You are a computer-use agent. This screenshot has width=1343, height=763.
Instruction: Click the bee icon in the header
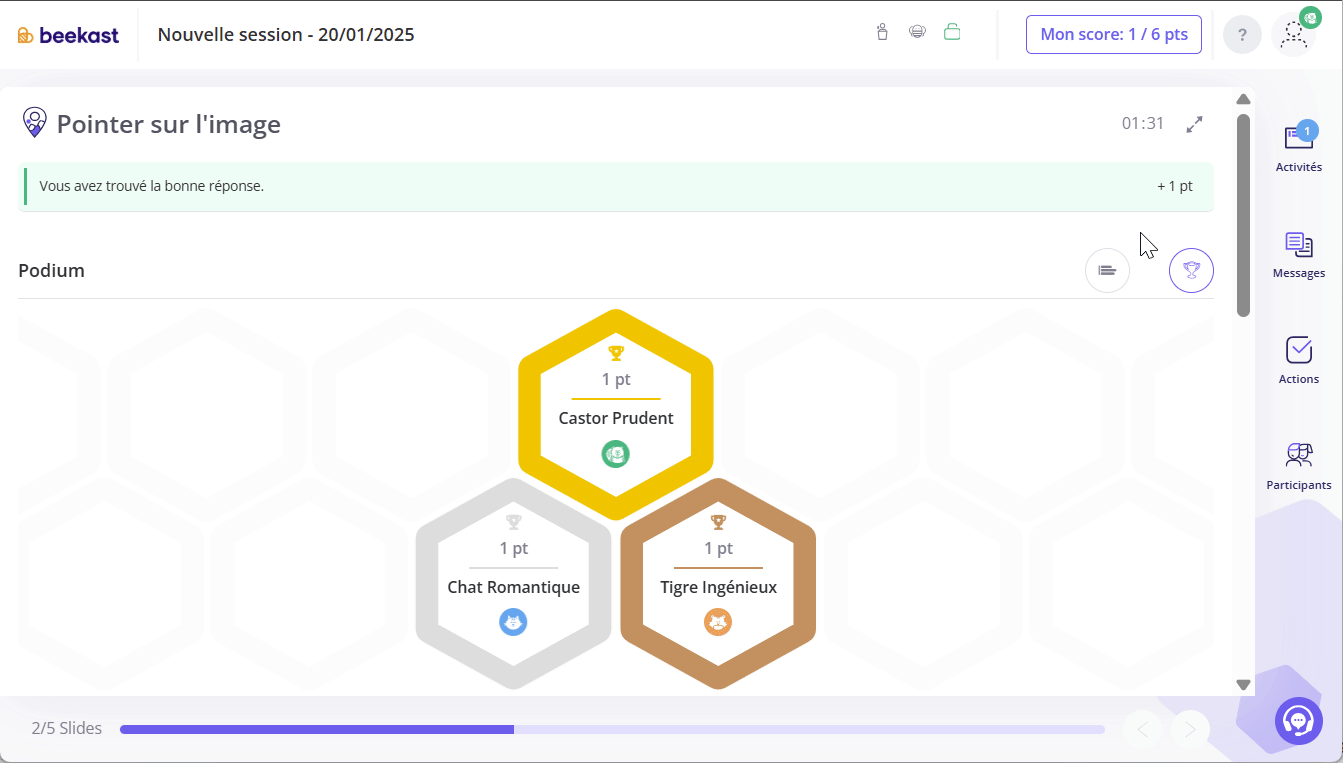(x=917, y=32)
